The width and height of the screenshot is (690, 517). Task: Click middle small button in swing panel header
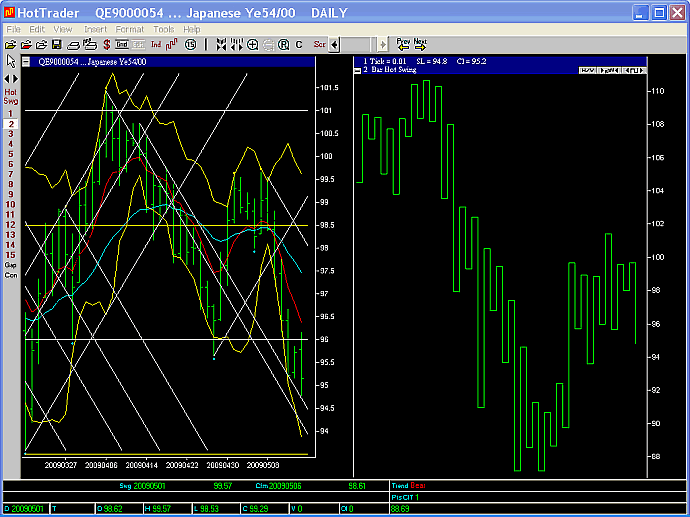[x=610, y=70]
